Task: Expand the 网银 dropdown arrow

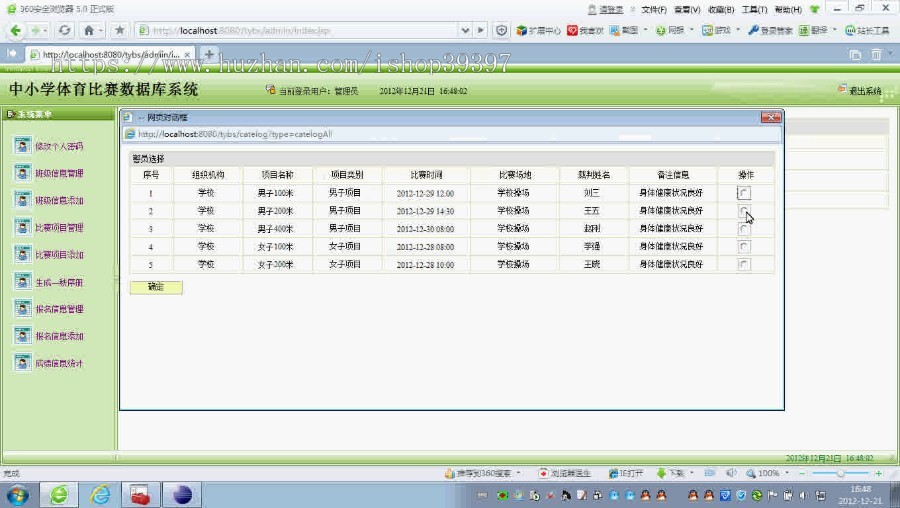Action: point(692,30)
